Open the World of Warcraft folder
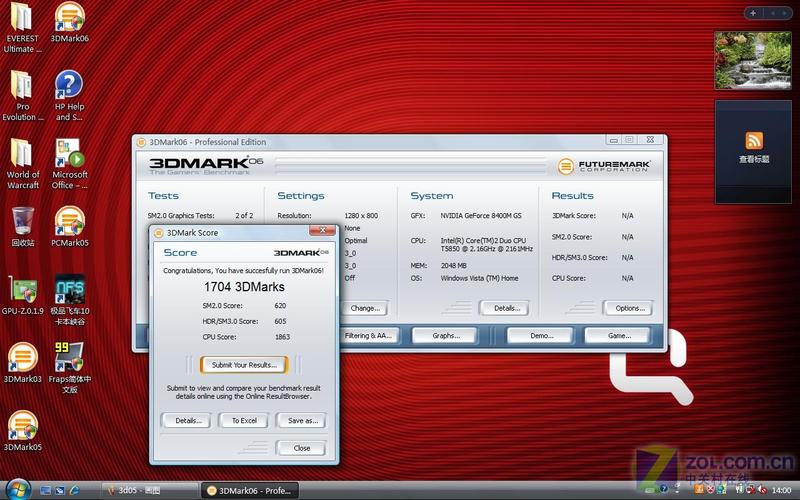 pyautogui.click(x=22, y=163)
